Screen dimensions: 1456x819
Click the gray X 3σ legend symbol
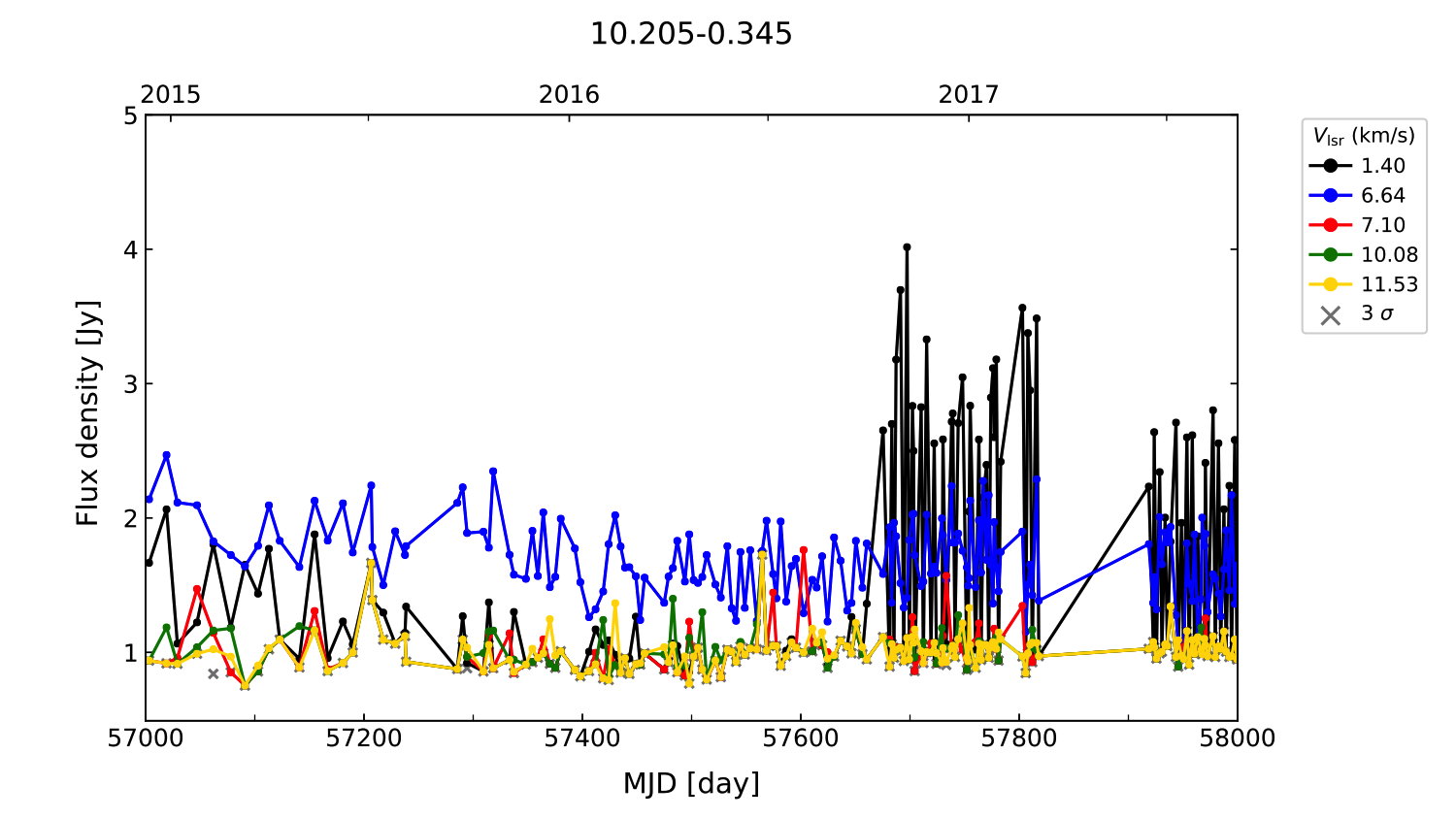[x=1331, y=314]
